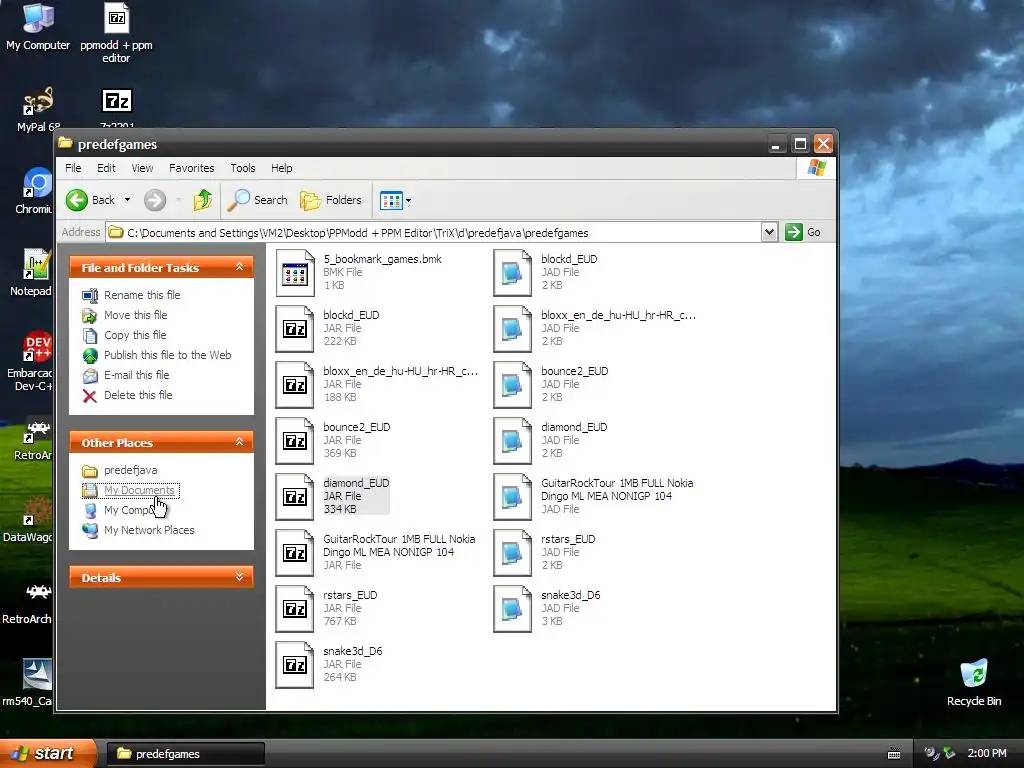
Task: Select the bounce2_EUD JAD file icon
Action: (x=513, y=385)
